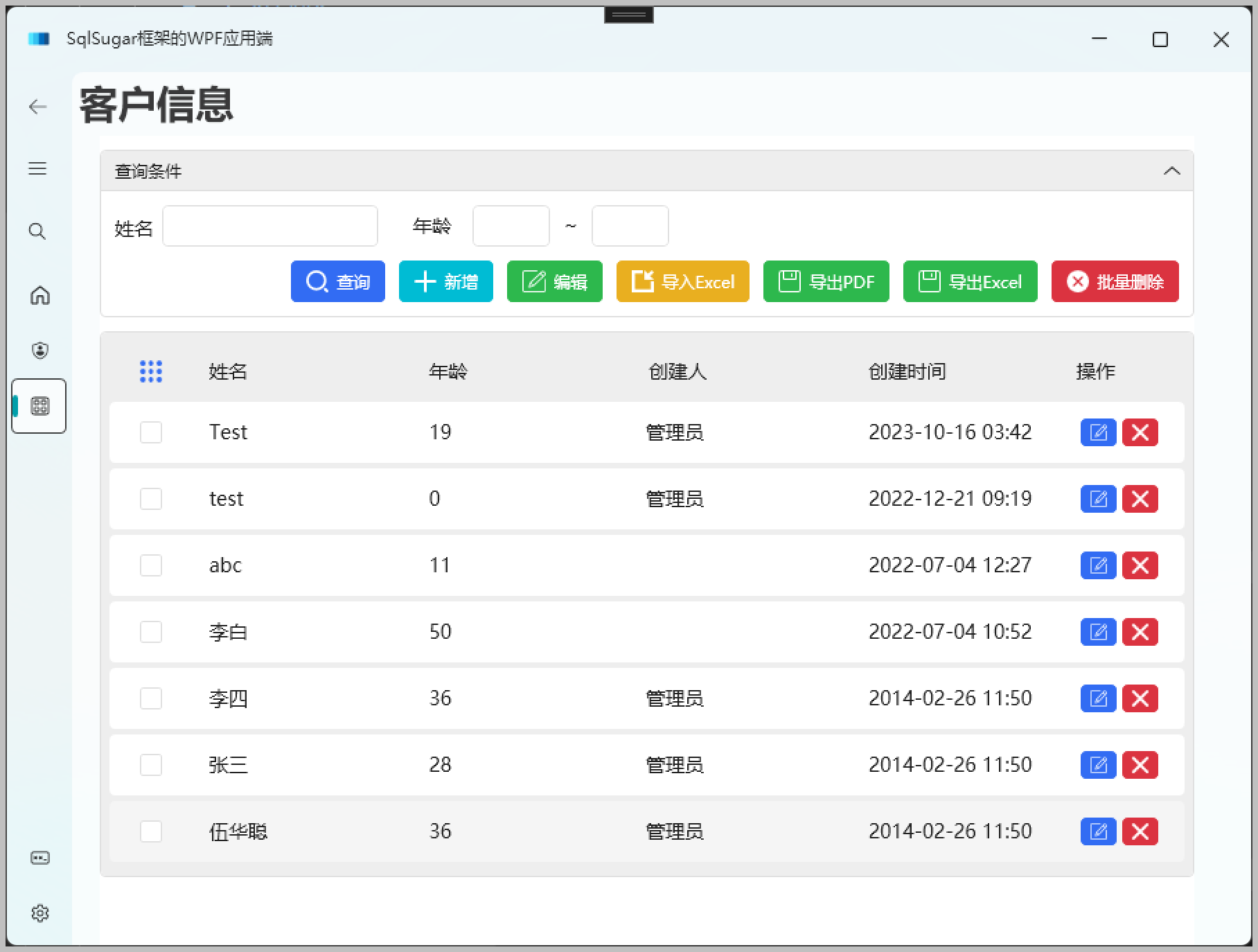The height and width of the screenshot is (952, 1258).
Task: Focus the 姓名 text input
Action: (270, 226)
